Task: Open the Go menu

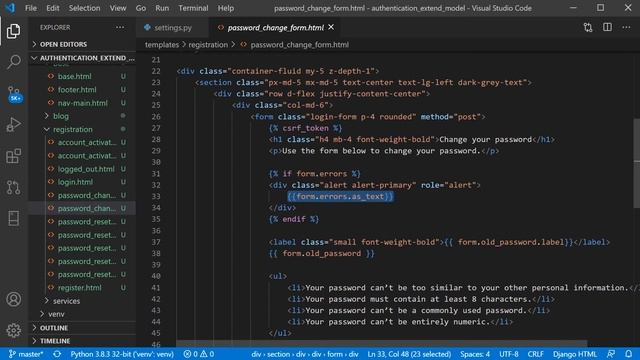Action: [141, 8]
